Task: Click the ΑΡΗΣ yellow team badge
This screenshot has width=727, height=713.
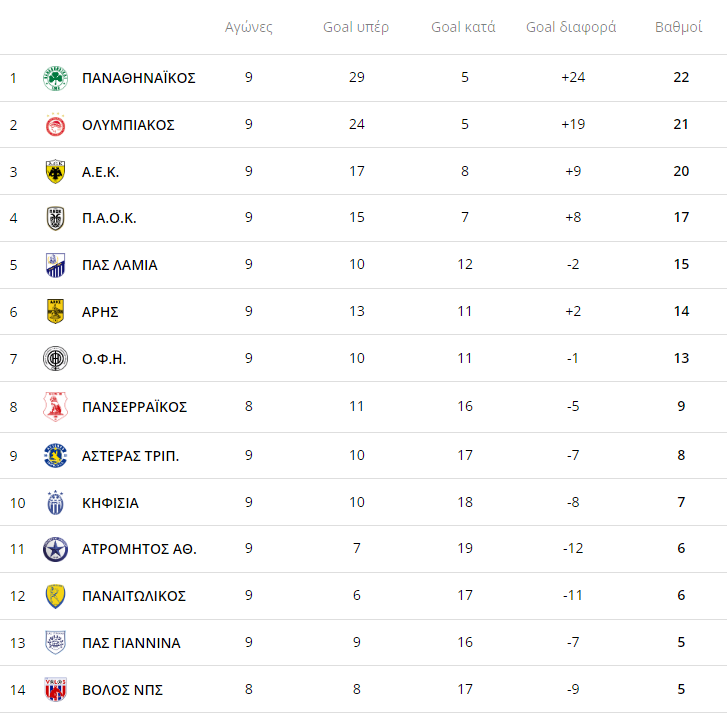Action: (x=56, y=312)
